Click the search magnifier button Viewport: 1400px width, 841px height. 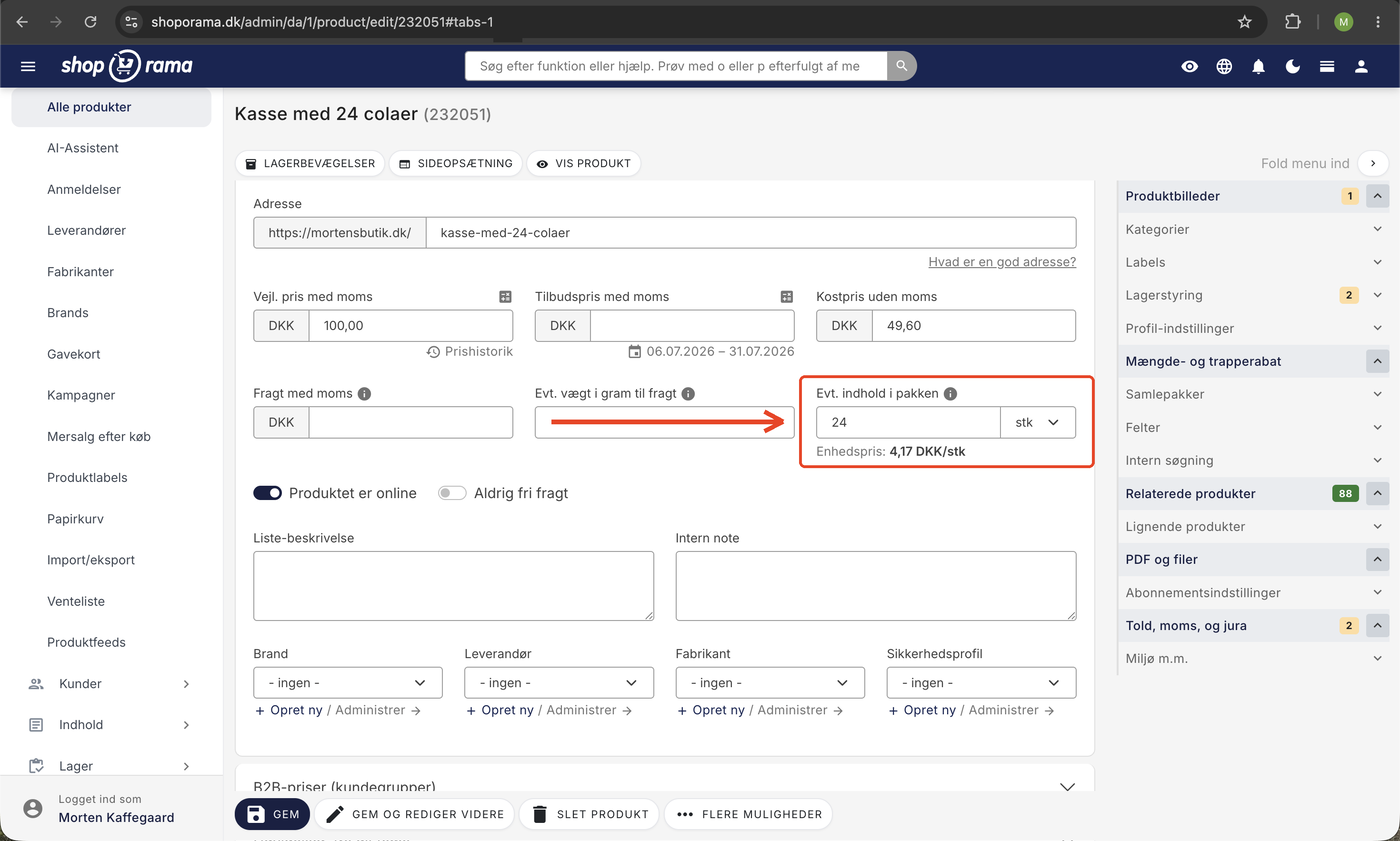[901, 66]
